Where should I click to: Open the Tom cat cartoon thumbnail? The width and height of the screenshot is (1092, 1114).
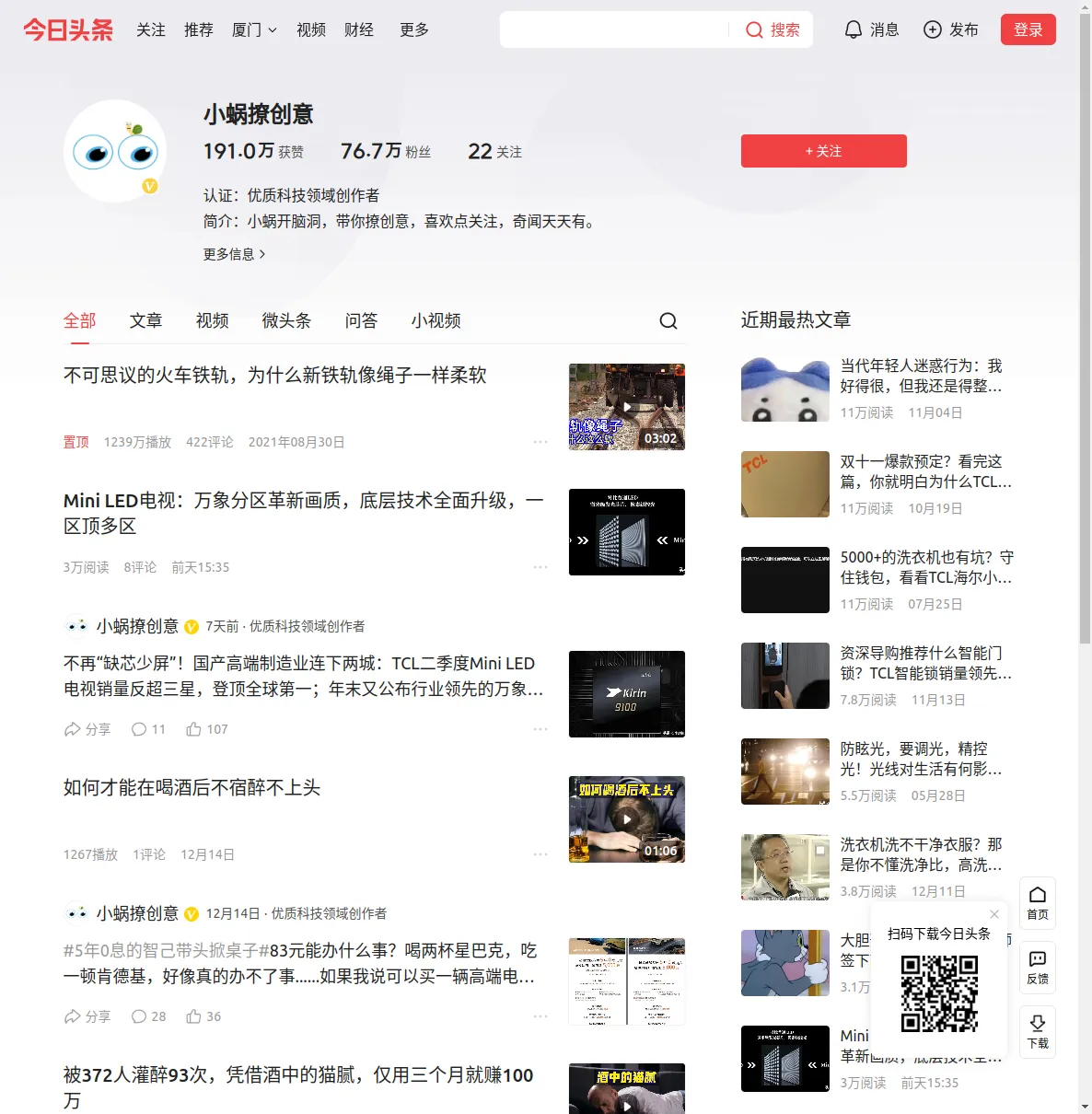point(785,963)
